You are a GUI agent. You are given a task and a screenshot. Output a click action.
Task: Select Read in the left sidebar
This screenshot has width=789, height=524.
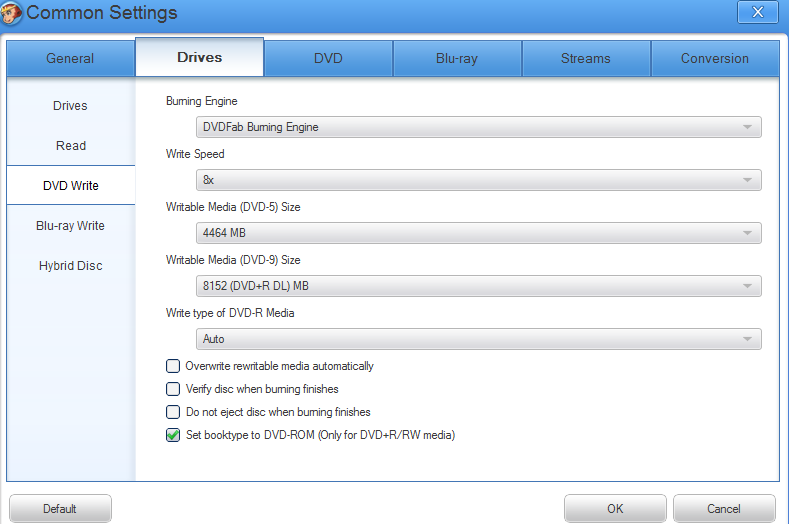click(70, 145)
